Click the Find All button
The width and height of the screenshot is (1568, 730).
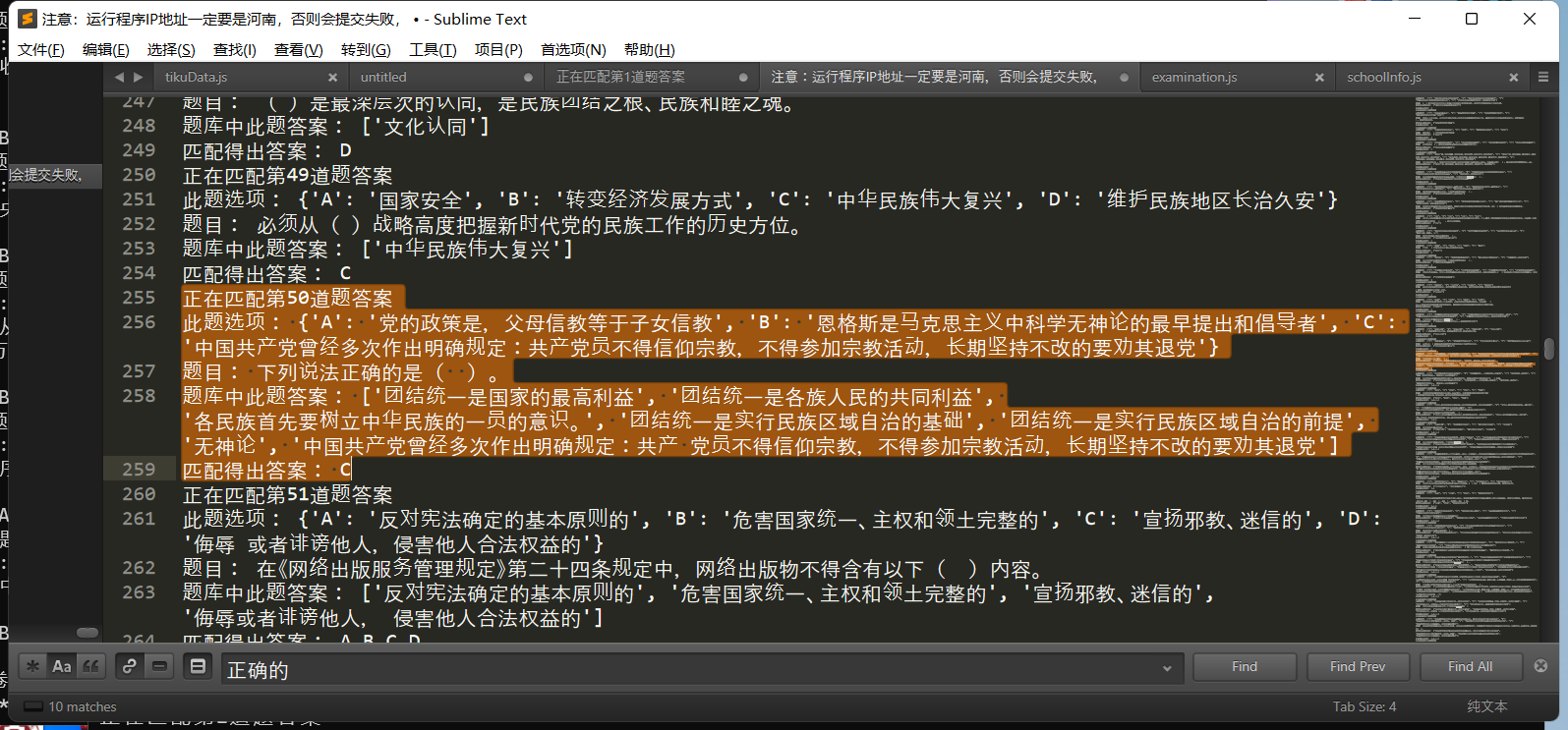tap(1471, 666)
